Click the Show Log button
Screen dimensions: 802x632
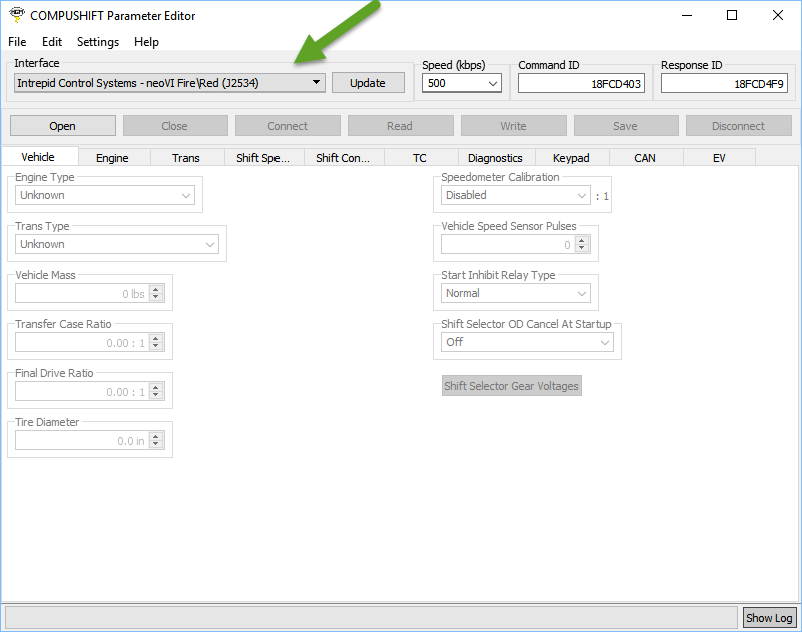click(x=770, y=618)
